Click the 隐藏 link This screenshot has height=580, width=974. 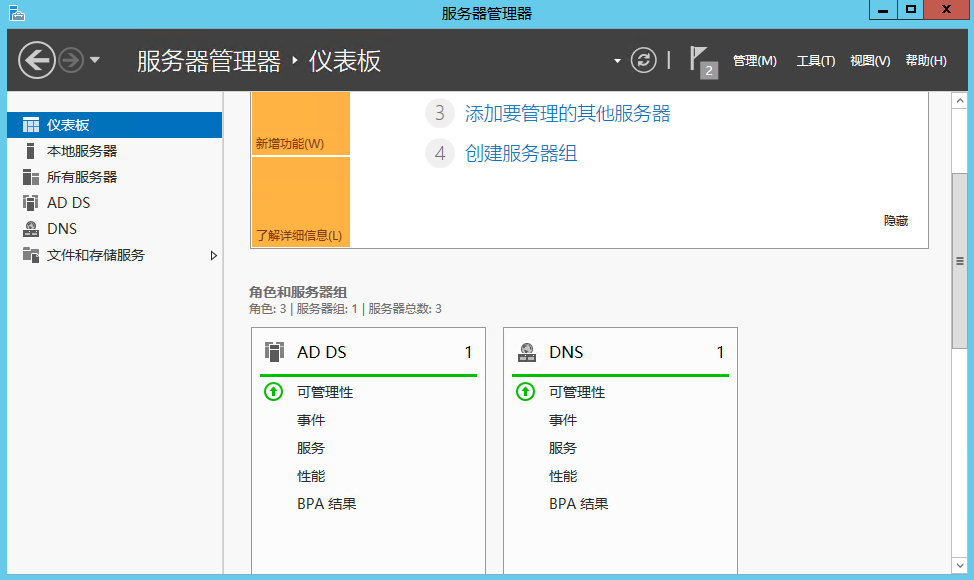click(x=896, y=220)
